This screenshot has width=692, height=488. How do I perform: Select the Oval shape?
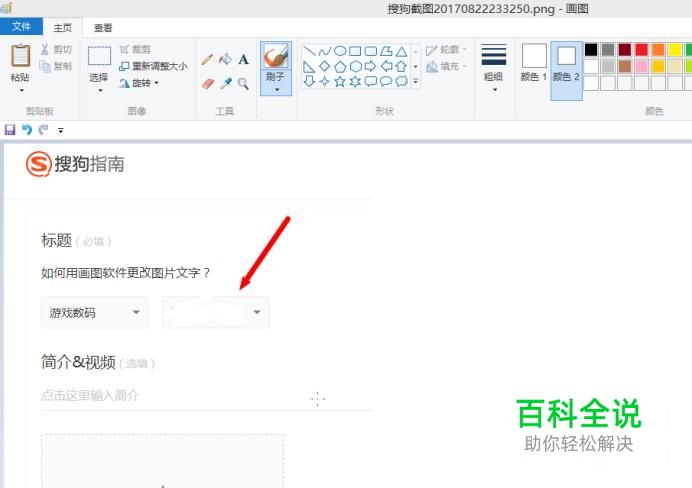(x=340, y=51)
